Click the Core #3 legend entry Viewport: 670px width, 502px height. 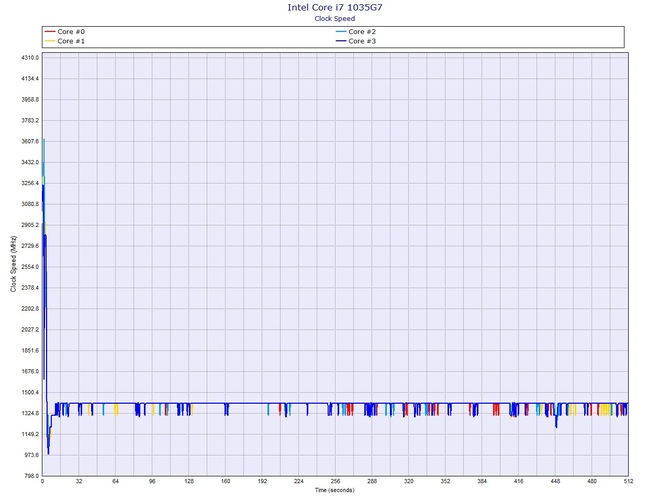tap(356, 41)
